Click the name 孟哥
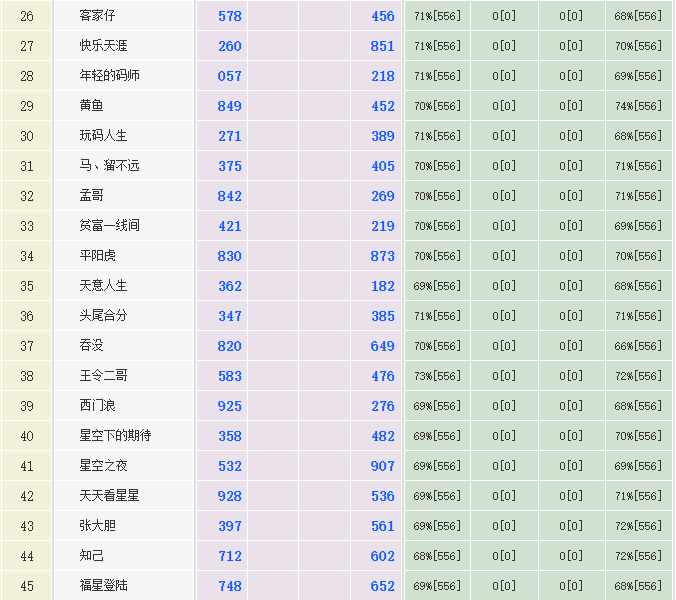The image size is (676, 600). (x=91, y=196)
